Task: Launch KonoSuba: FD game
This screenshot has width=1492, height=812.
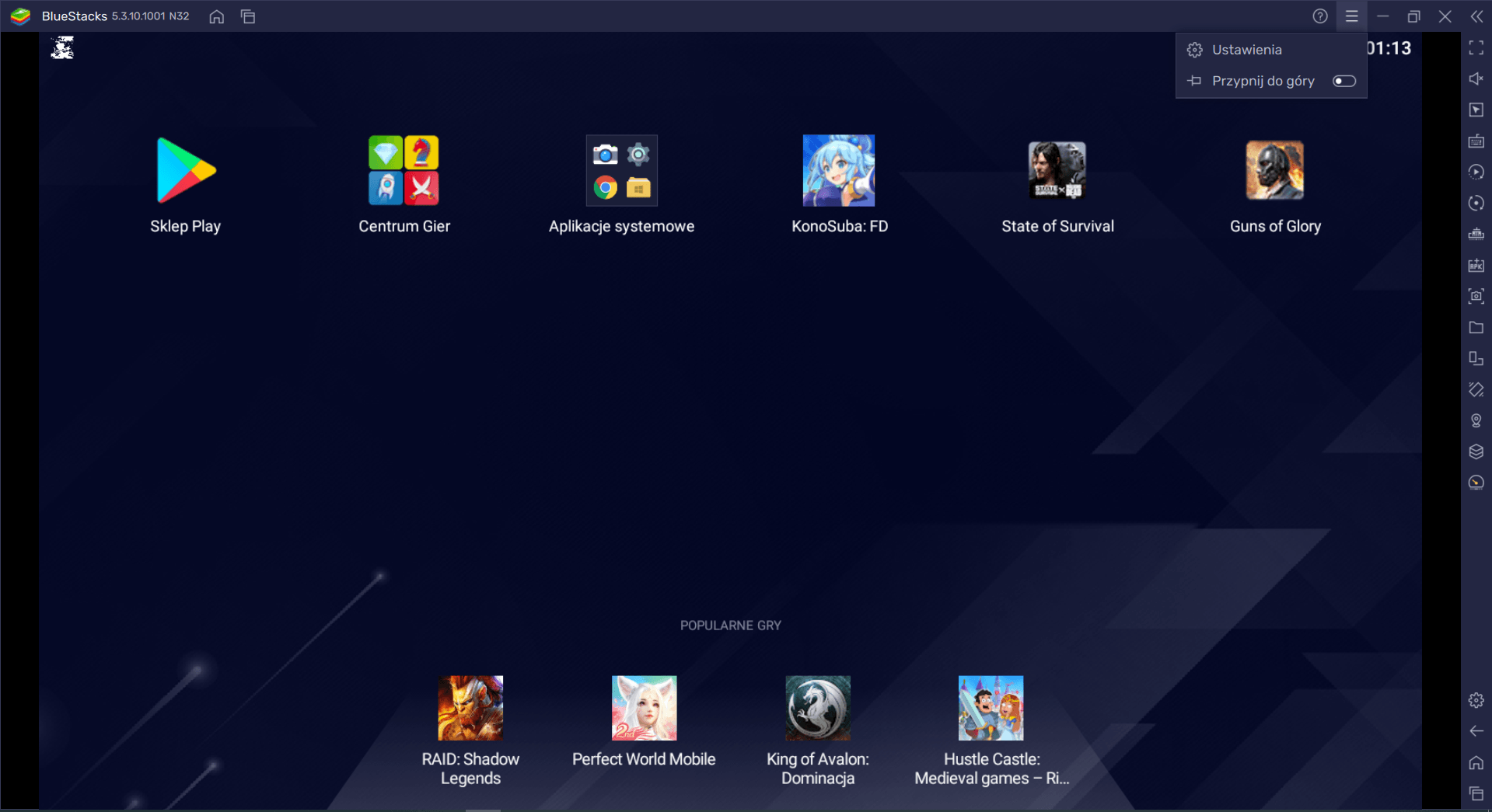Action: point(839,171)
